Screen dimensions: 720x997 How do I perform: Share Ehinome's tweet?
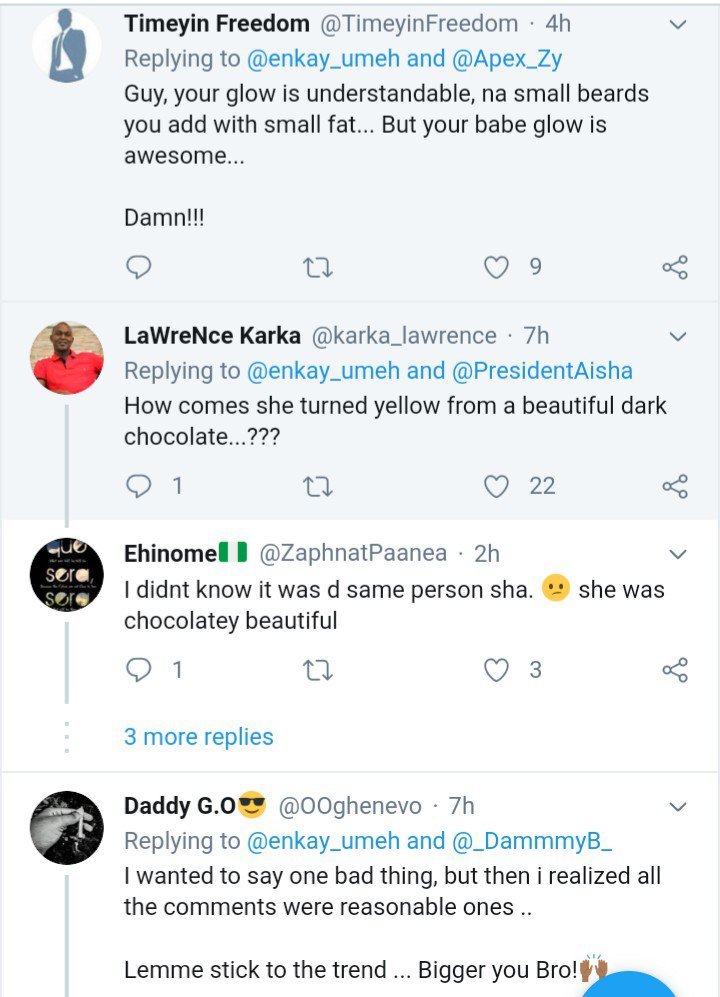675,669
